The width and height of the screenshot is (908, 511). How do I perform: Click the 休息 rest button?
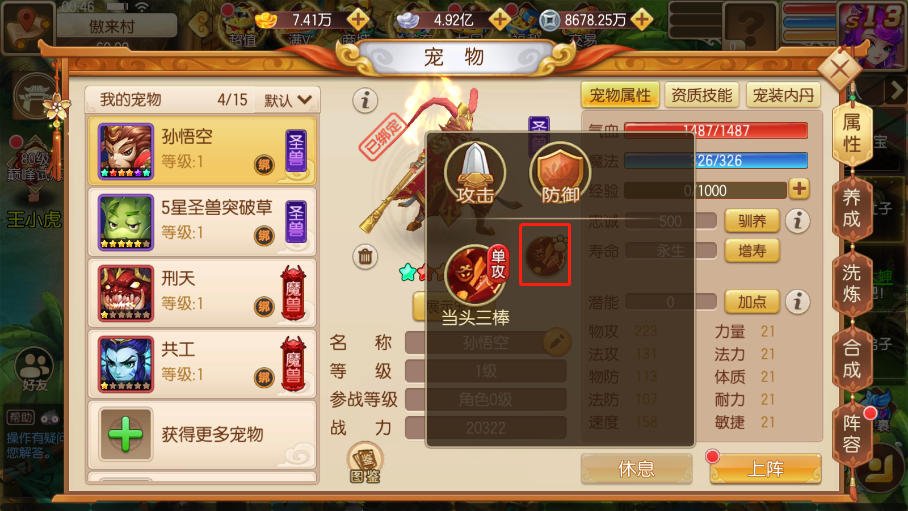(x=636, y=468)
